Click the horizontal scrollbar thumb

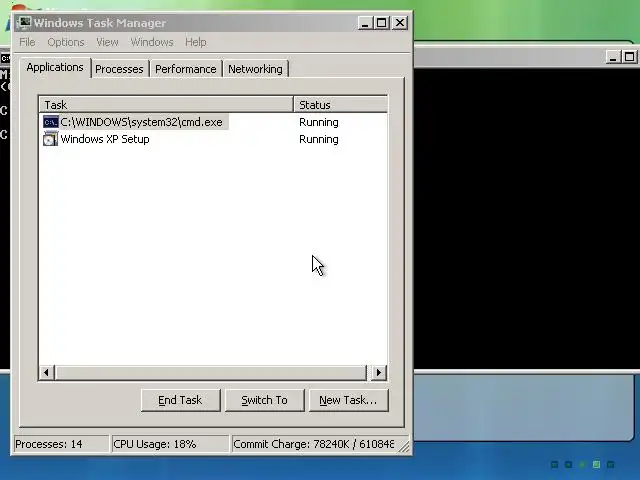coord(211,372)
